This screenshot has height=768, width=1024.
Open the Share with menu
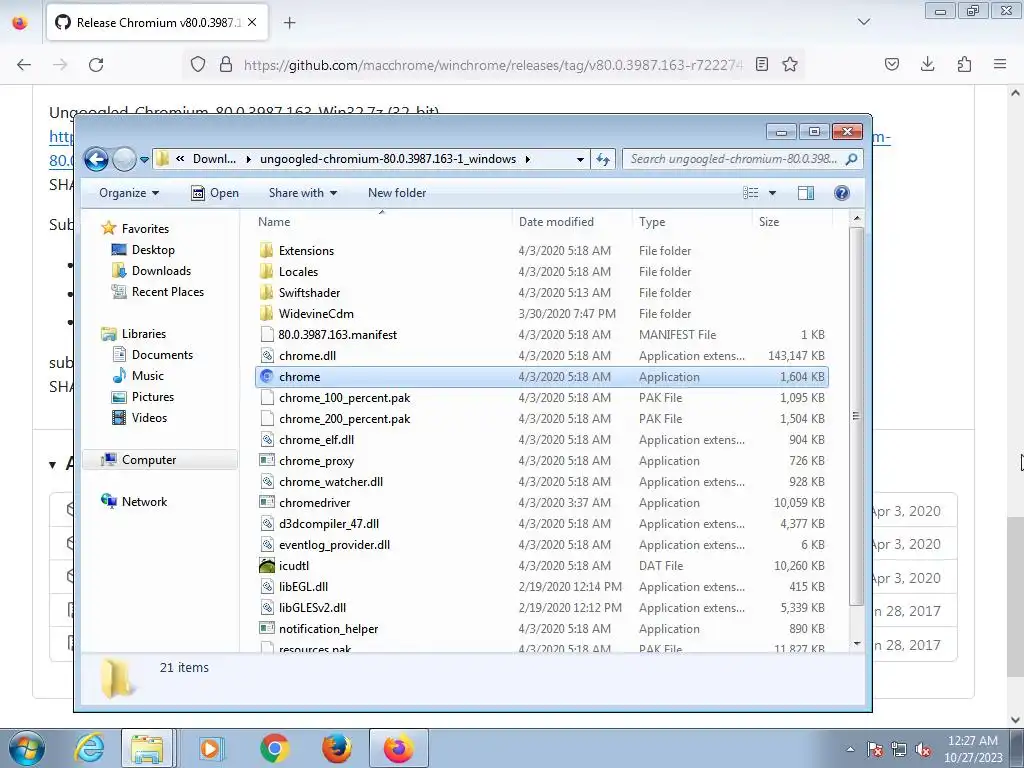point(302,193)
